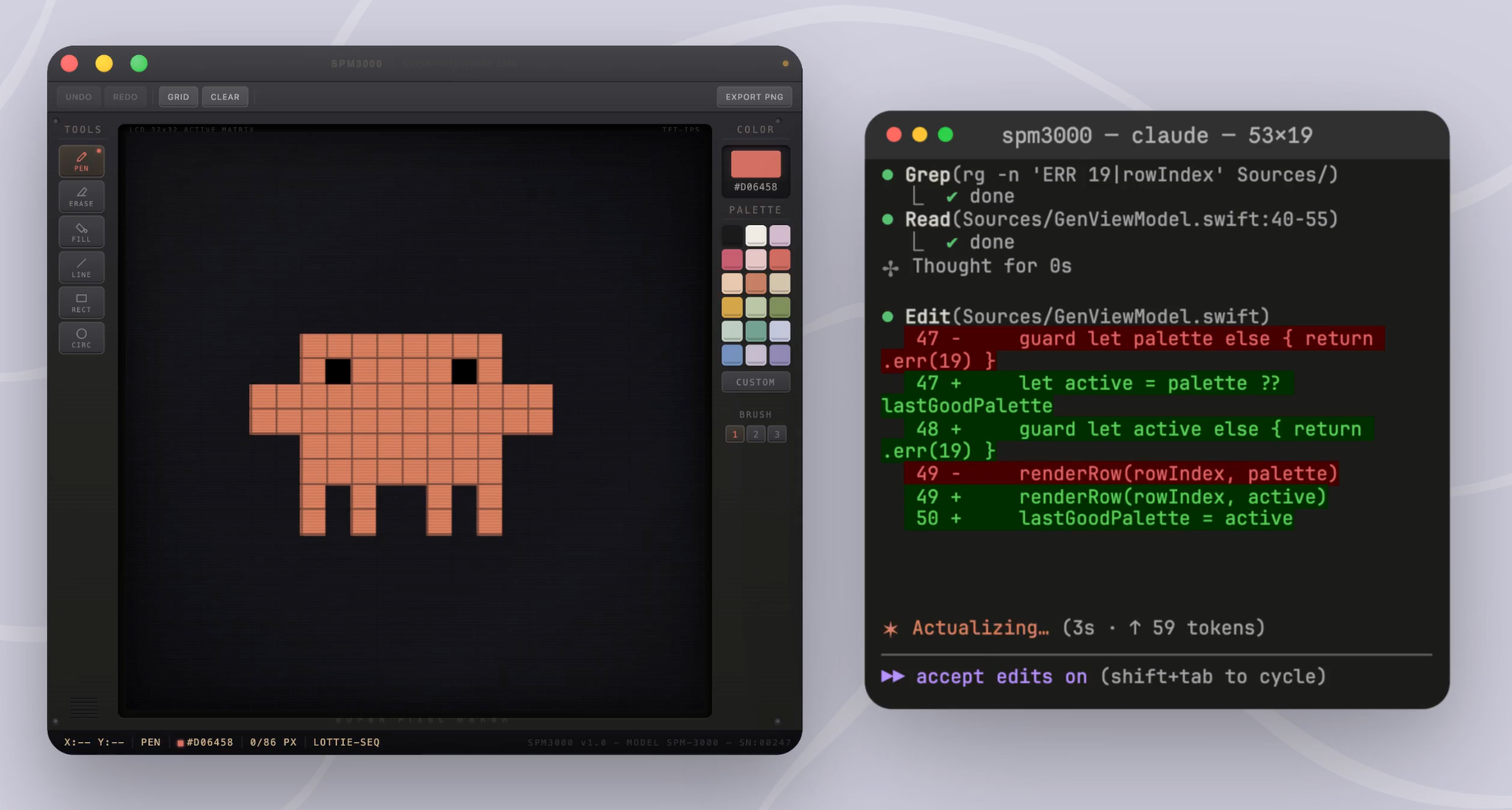This screenshot has width=1512, height=810.
Task: Click the left black eye pixel on canvas
Action: tap(338, 371)
